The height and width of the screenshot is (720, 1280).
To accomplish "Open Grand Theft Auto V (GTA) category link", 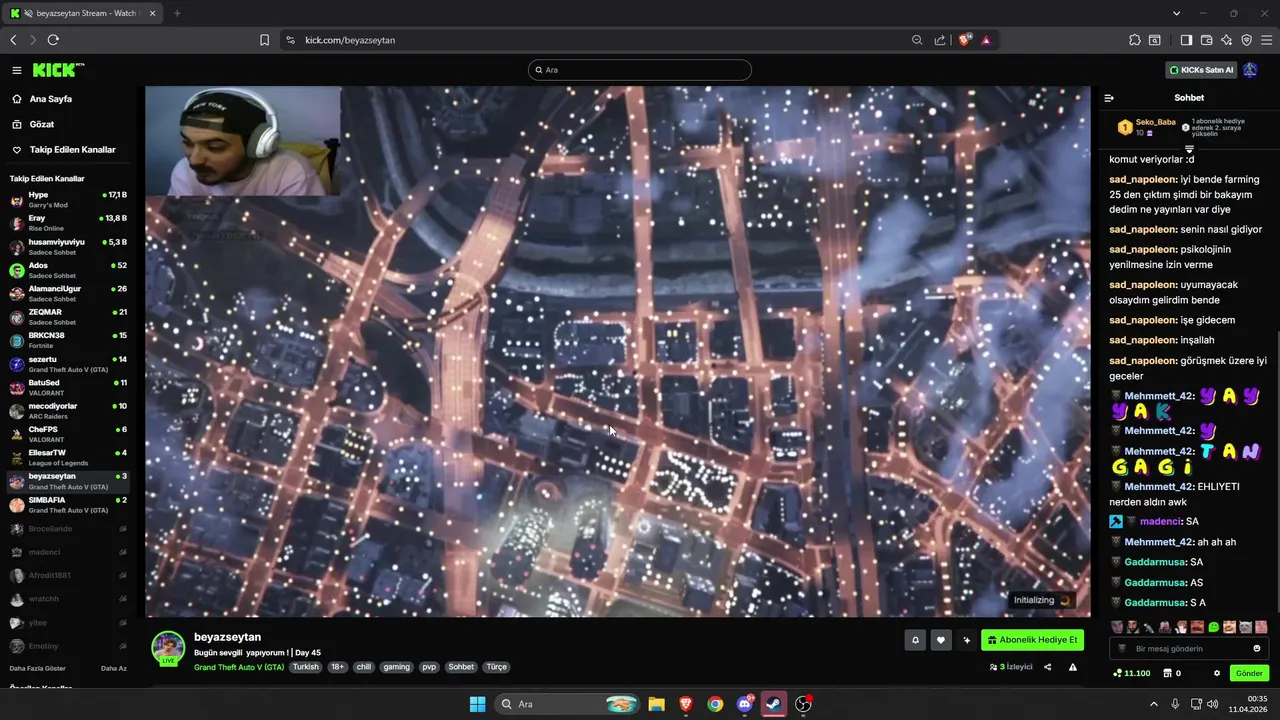I will [239, 667].
